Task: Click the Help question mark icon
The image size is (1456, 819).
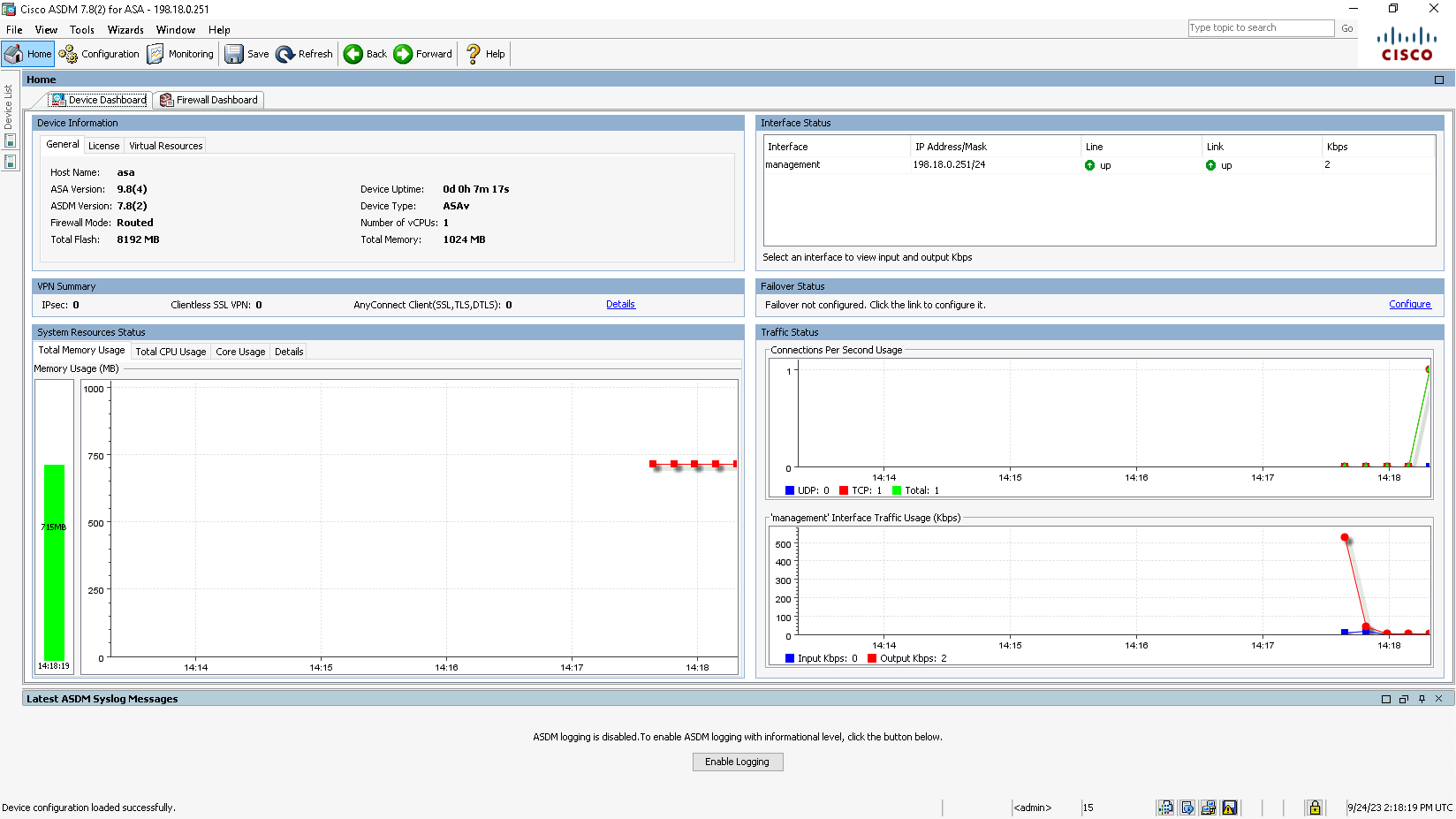Action: coord(474,54)
